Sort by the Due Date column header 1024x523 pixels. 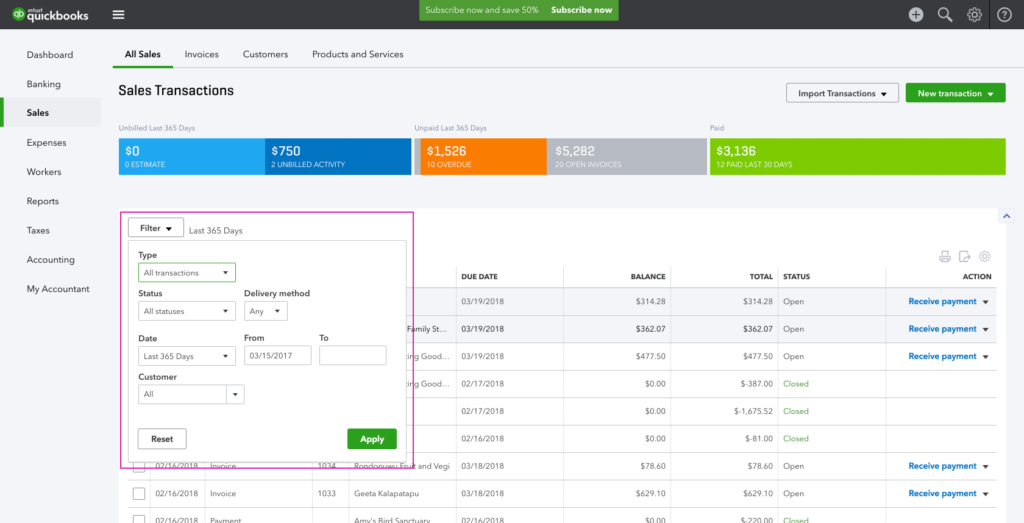pos(479,277)
